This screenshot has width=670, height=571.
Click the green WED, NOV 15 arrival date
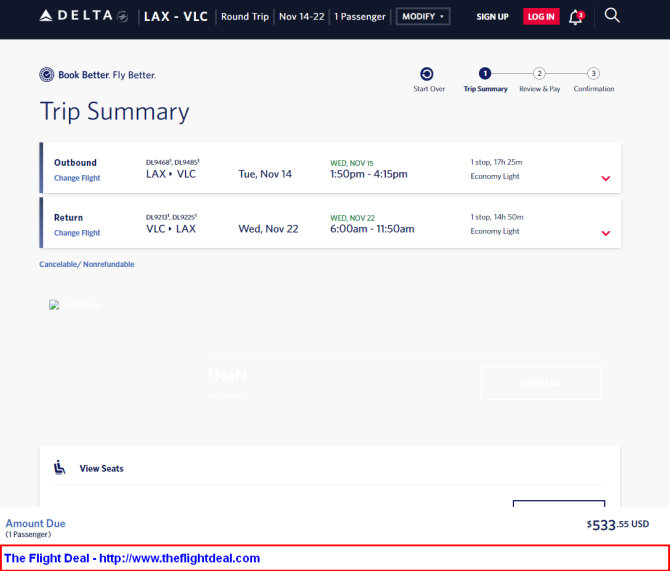tap(352, 163)
